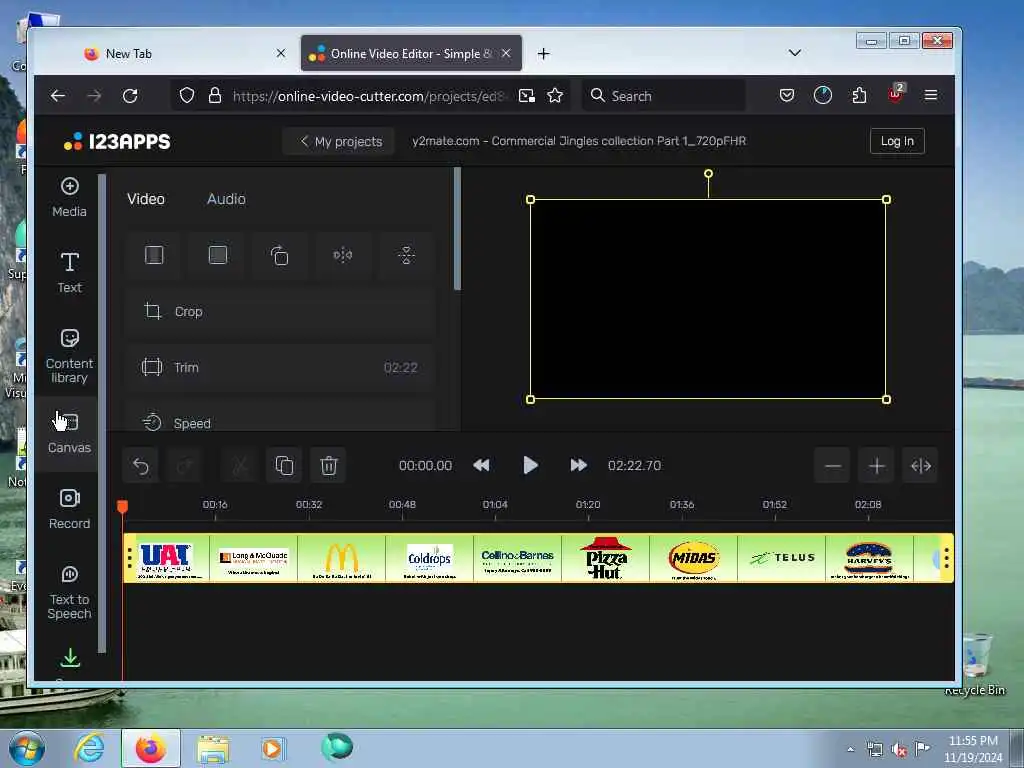This screenshot has width=1024, height=768.
Task: Click the undo arrow above timeline
Action: pyautogui.click(x=140, y=466)
